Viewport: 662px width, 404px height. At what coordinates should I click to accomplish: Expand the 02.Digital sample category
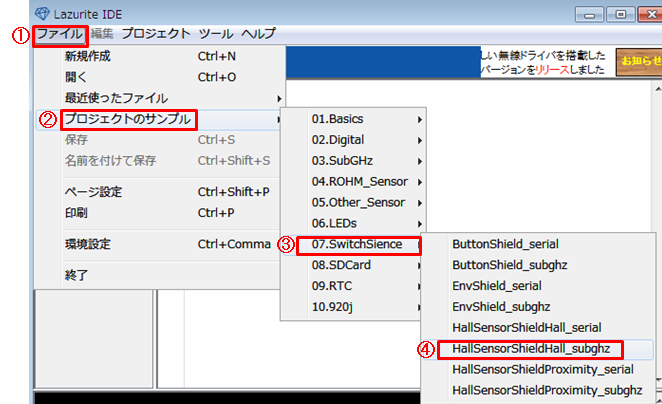(x=353, y=140)
